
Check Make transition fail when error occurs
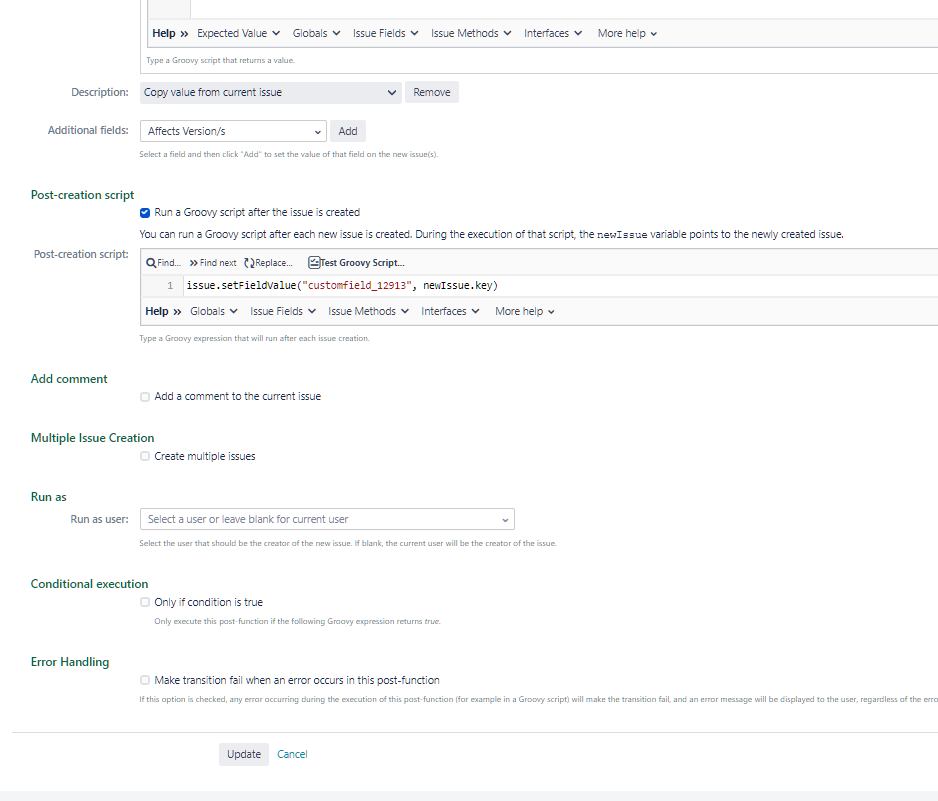point(145,680)
